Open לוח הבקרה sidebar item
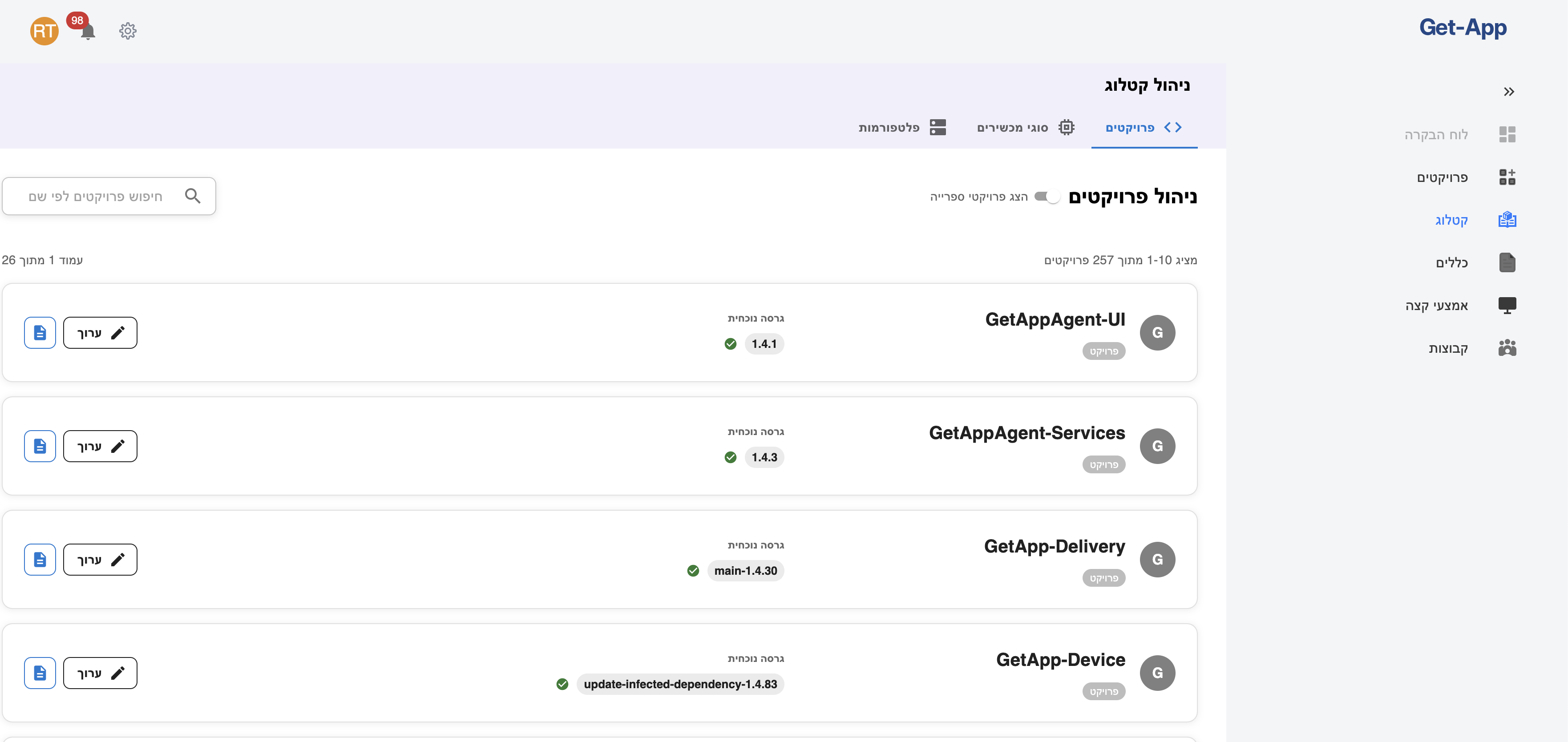 tap(1436, 134)
